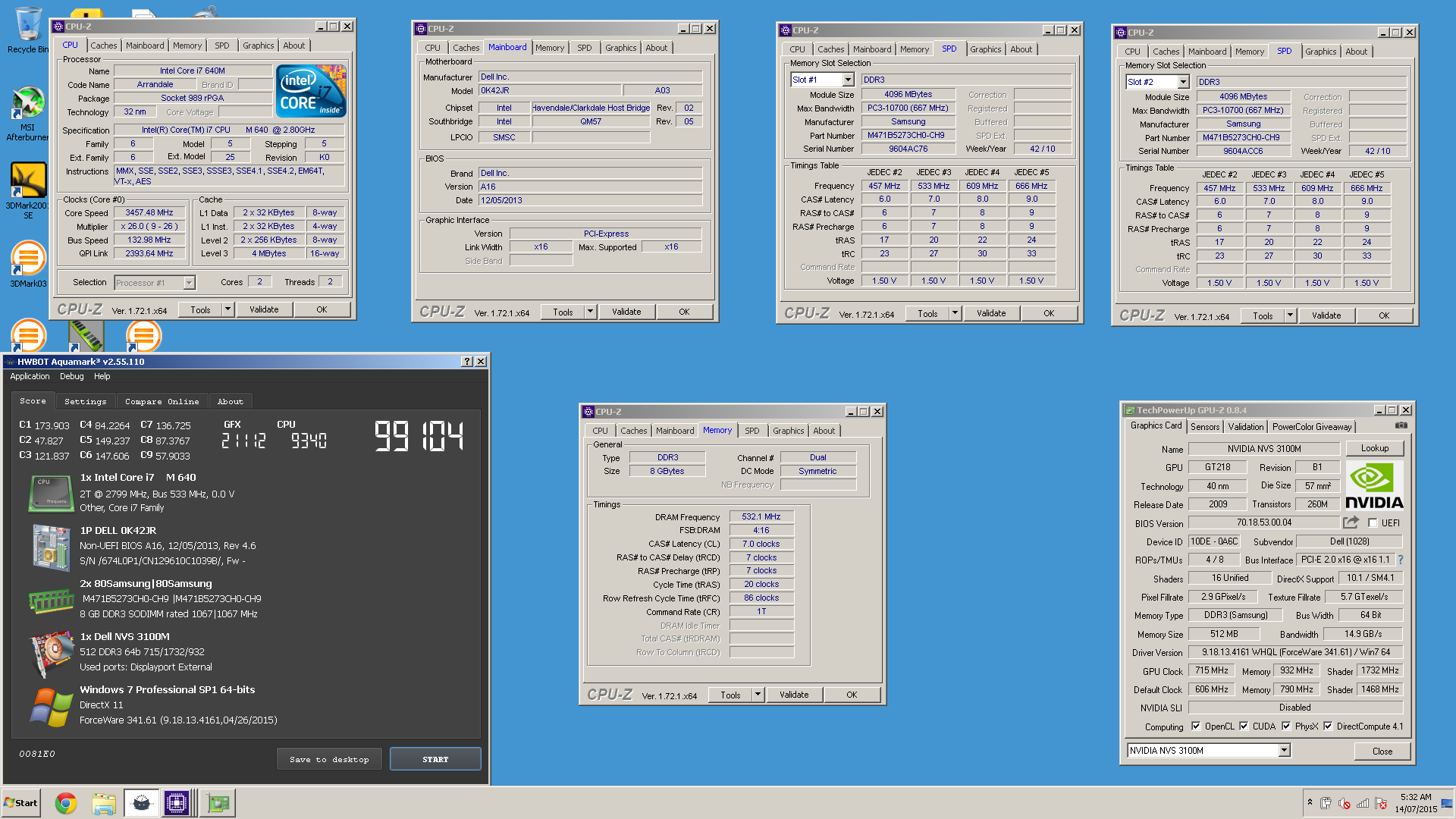Image resolution: width=1456 pixels, height=819 pixels.
Task: Click the bus interface question mark in GPU-Z
Action: (x=1400, y=560)
